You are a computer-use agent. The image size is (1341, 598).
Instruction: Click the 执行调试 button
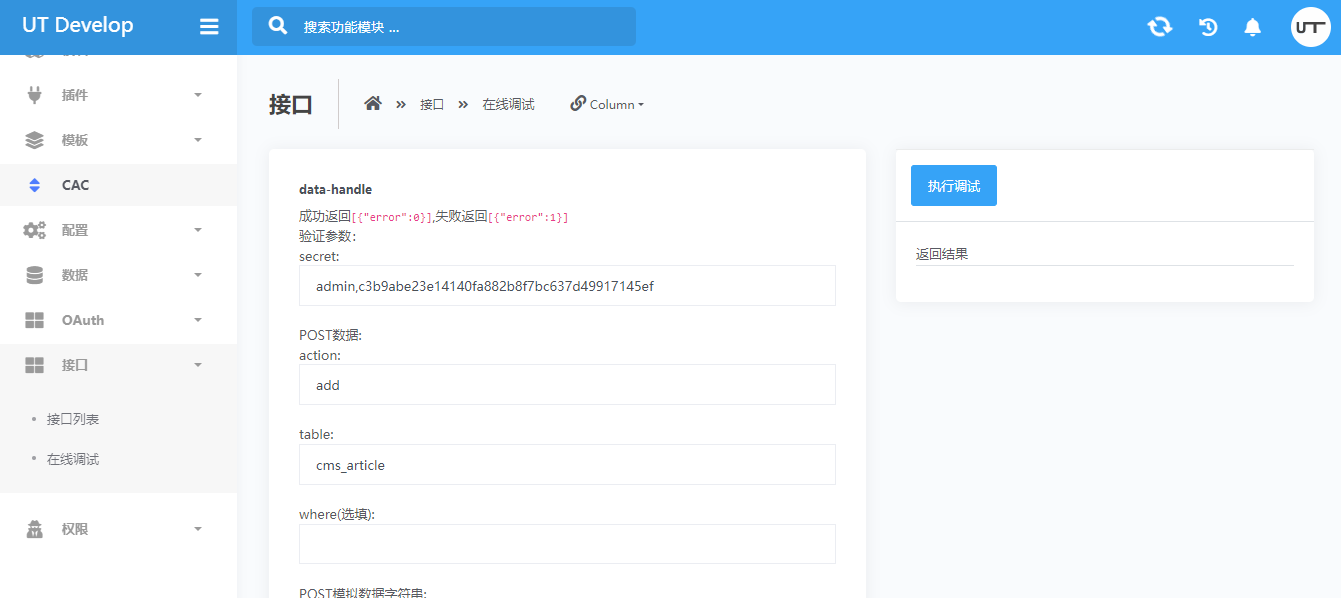953,186
